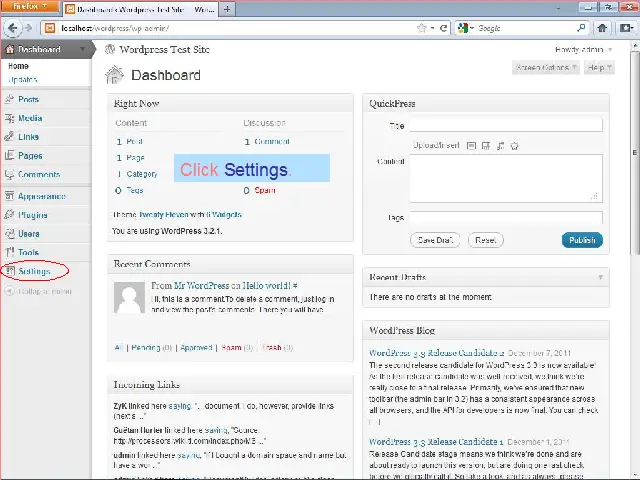The height and width of the screenshot is (480, 640).
Task: Open the WordPress 3.3 Release Candidate 2 post
Action: 434,353
